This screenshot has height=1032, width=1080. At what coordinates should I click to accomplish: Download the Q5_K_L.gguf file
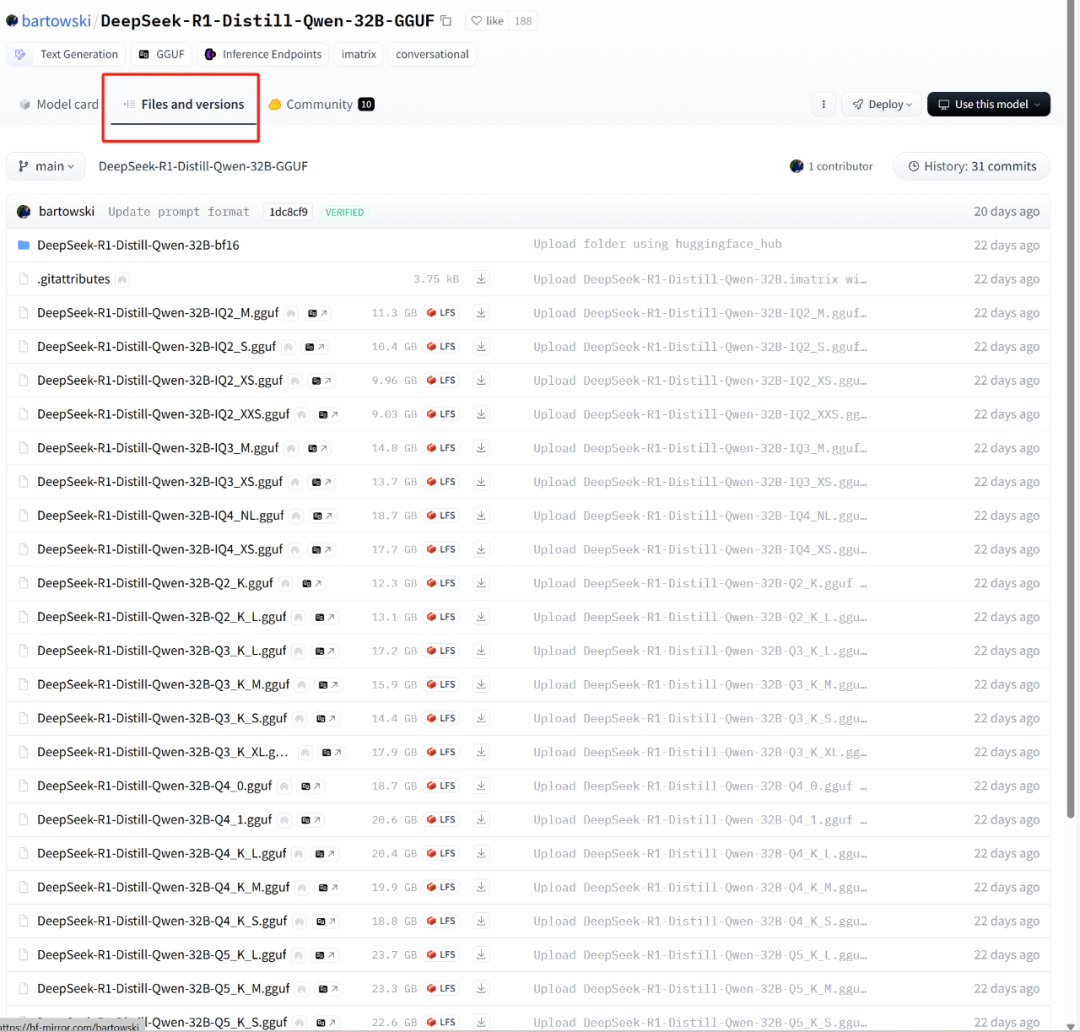pyautogui.click(x=481, y=955)
